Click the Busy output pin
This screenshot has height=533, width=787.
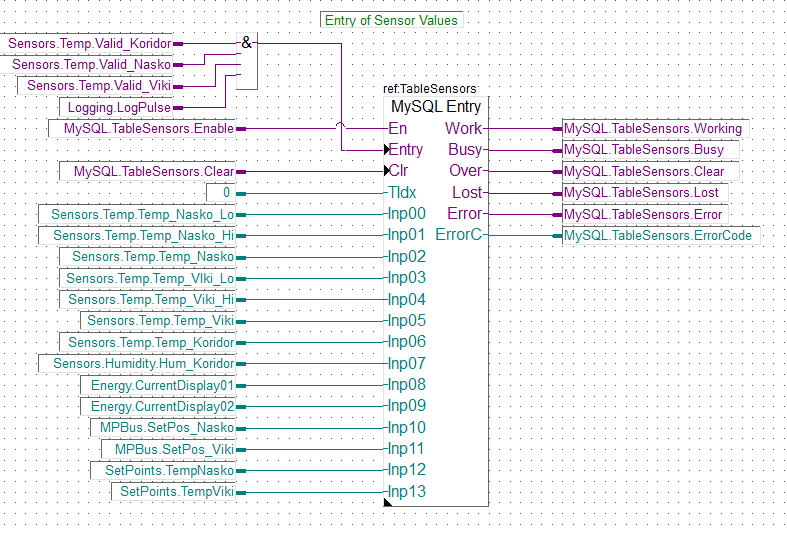pos(465,150)
